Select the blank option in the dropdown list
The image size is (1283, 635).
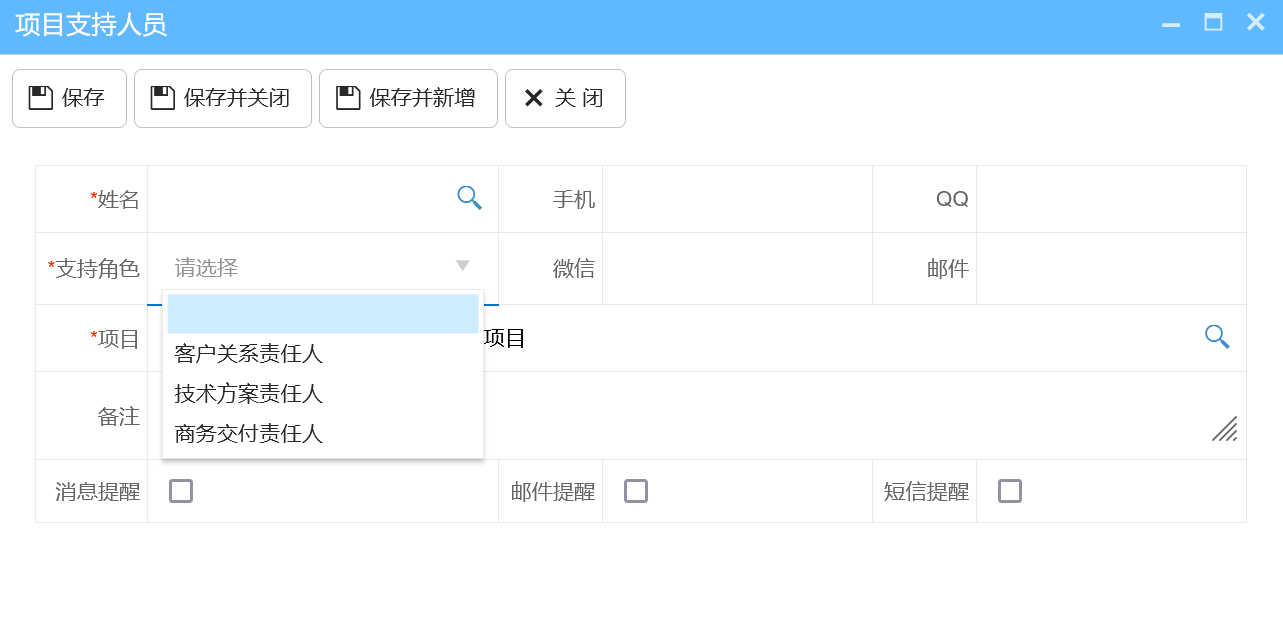pyautogui.click(x=322, y=313)
